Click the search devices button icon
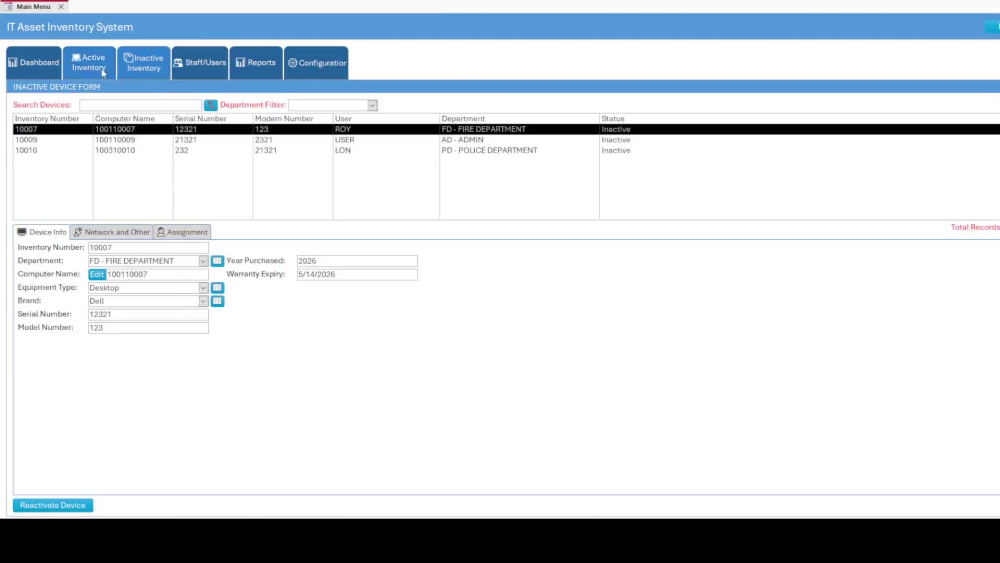Viewport: 1000px width, 563px height. 210,105
